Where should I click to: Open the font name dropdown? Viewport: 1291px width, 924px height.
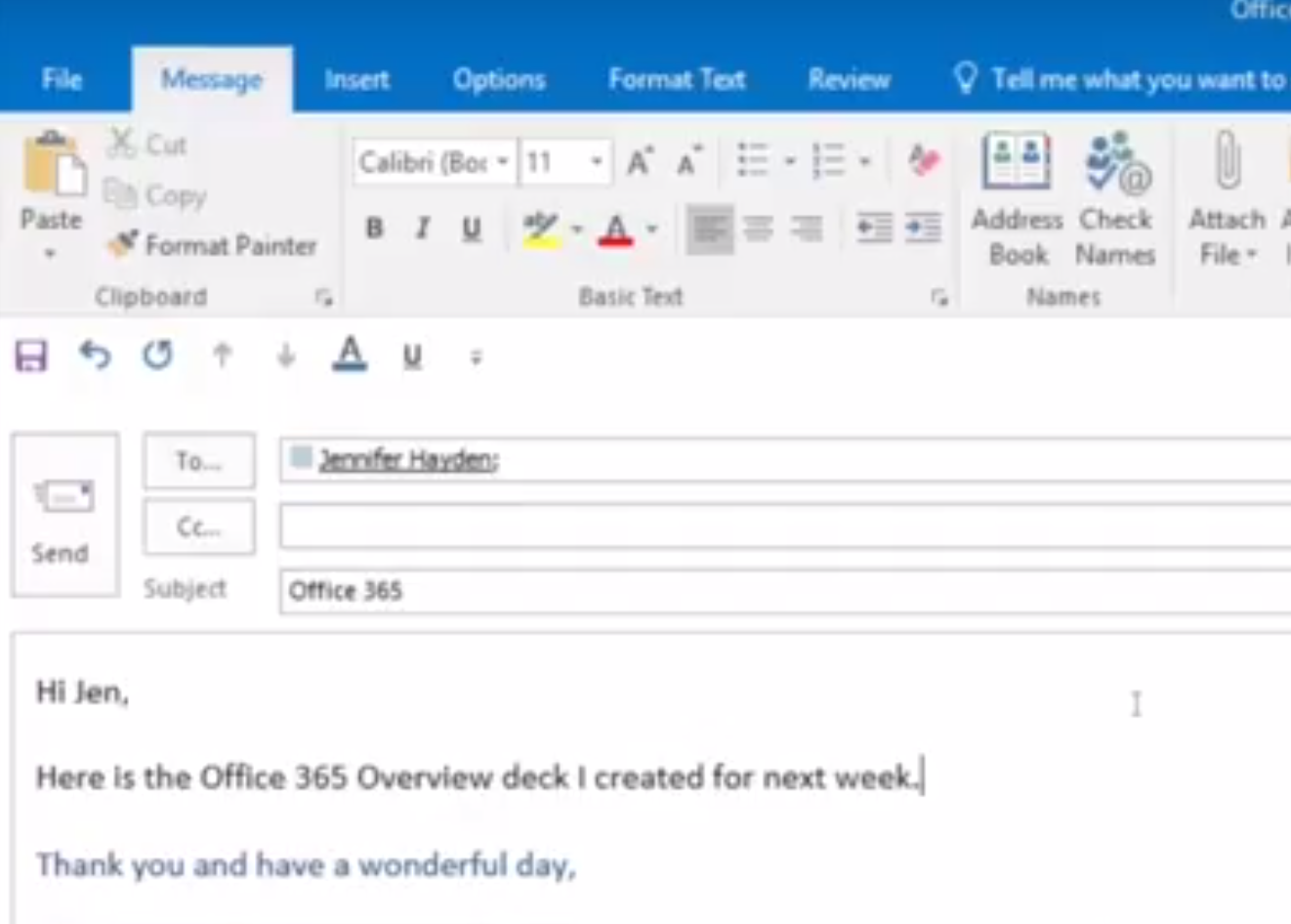502,161
